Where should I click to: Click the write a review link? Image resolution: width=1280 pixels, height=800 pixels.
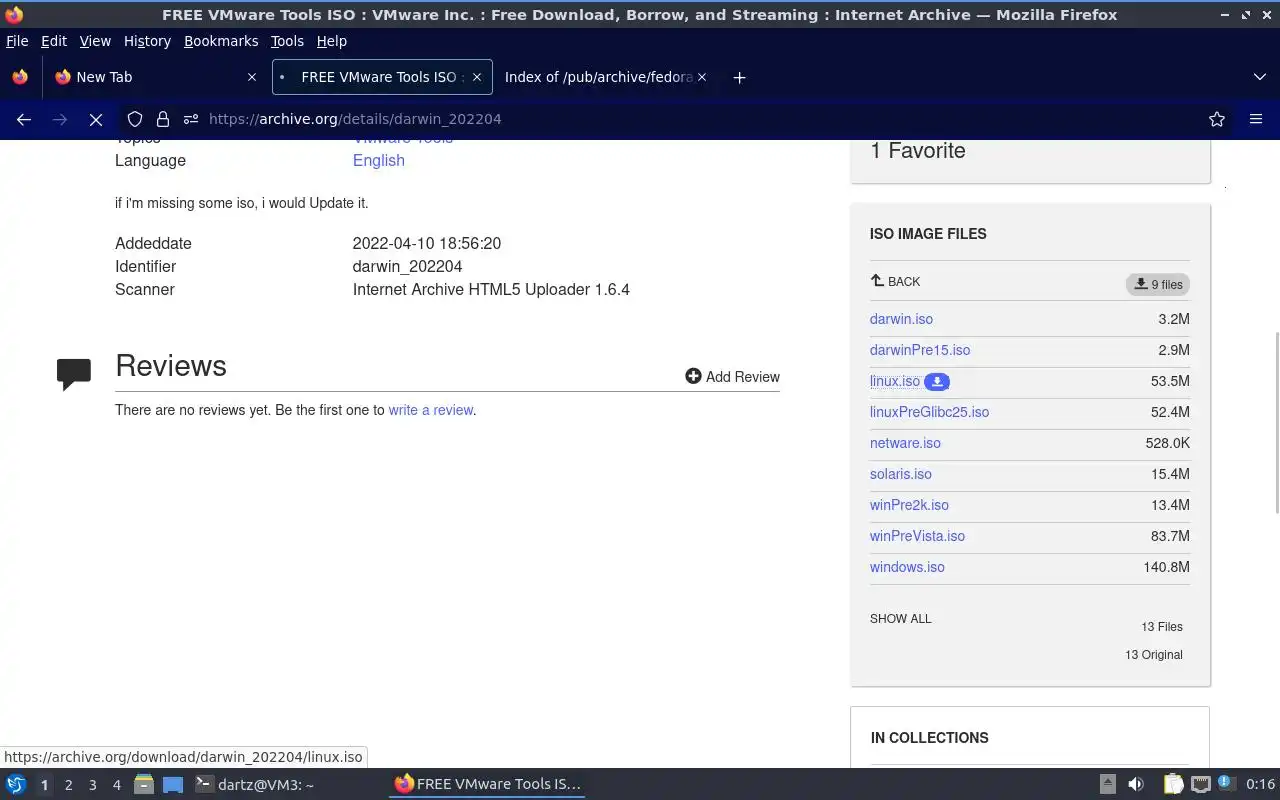(x=430, y=410)
